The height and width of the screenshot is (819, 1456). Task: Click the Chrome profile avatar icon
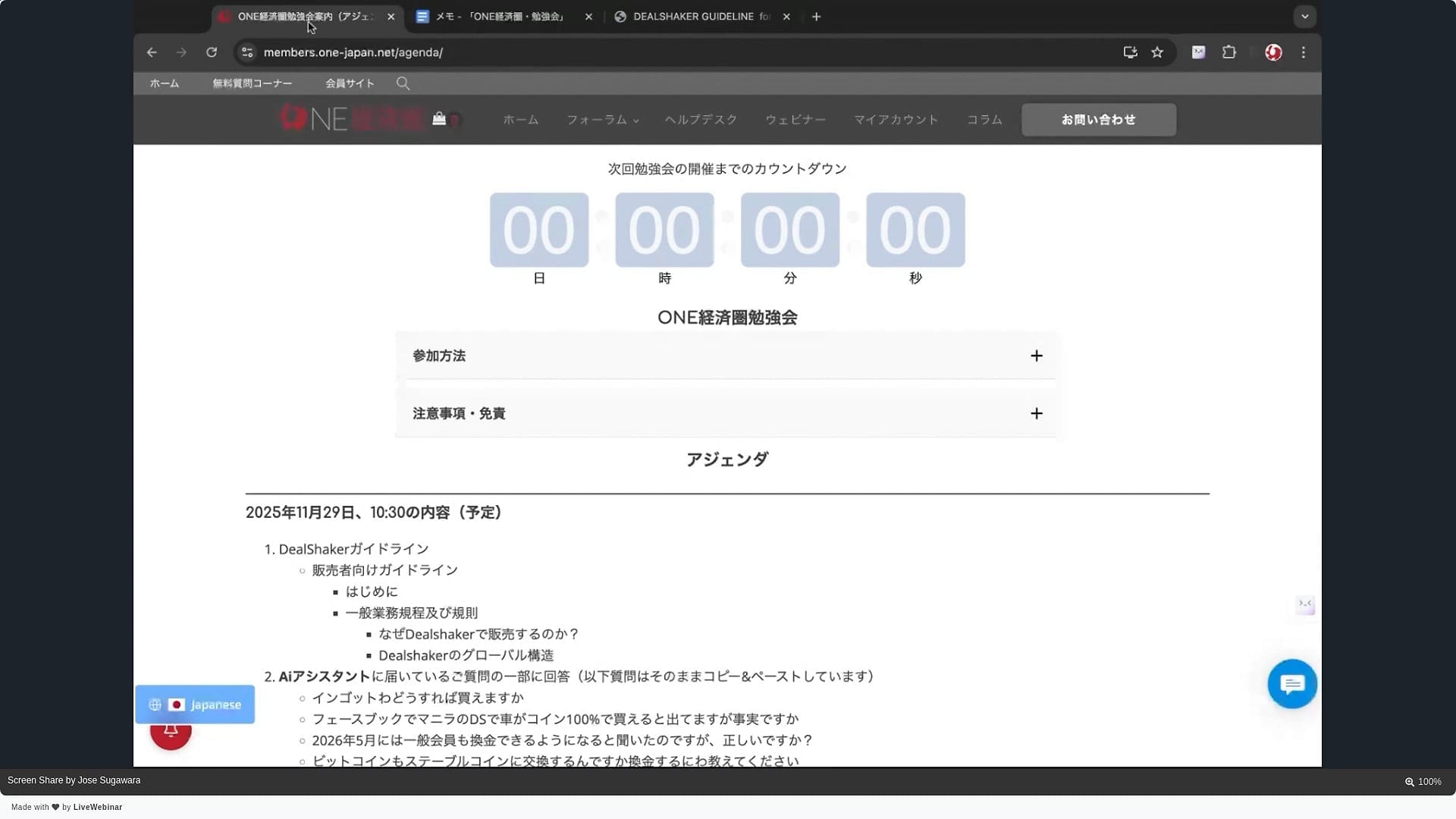(1273, 52)
